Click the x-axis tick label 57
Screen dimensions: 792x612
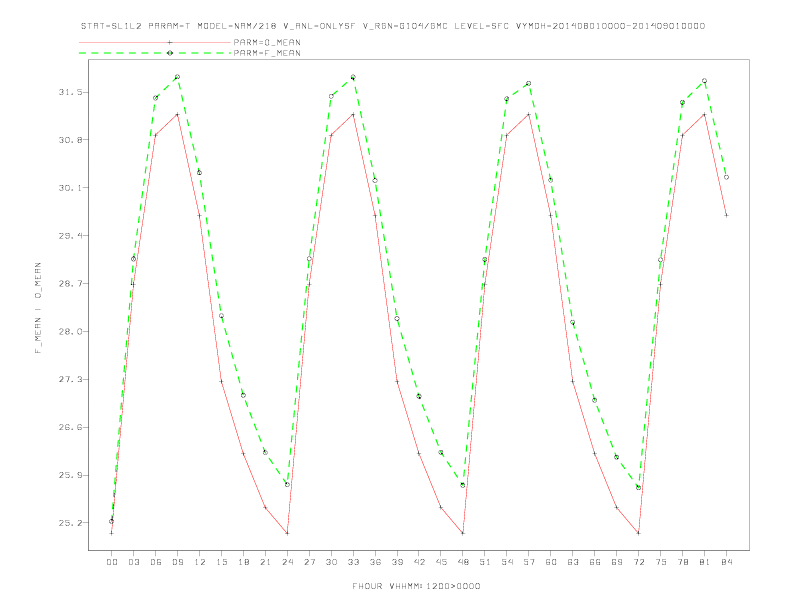point(529,562)
